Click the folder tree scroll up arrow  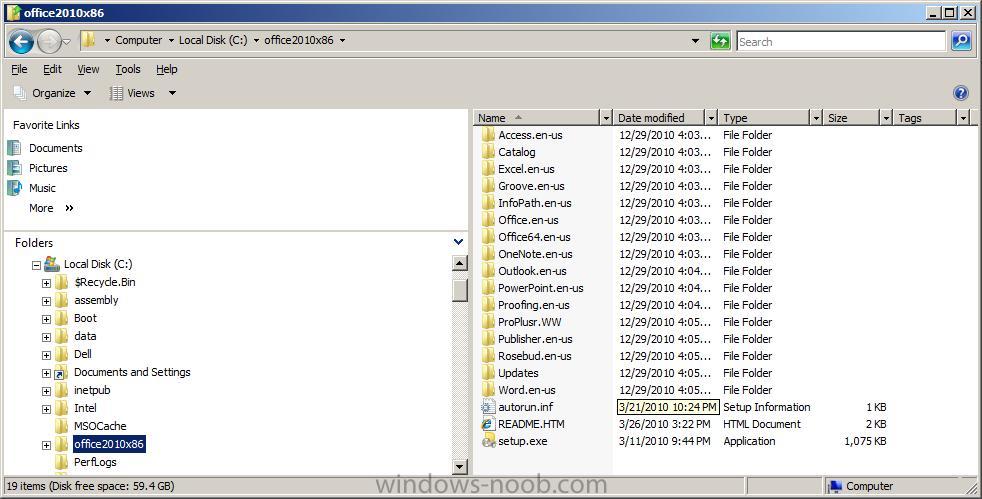point(460,264)
